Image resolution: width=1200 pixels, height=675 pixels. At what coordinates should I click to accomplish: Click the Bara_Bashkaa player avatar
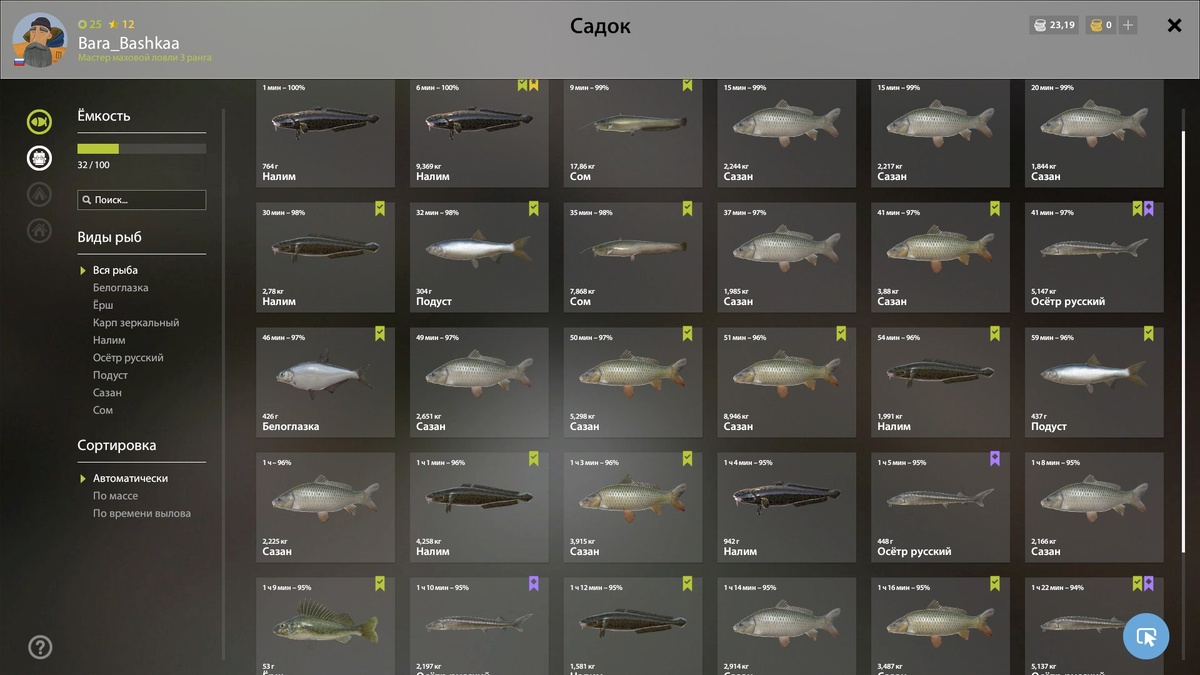pos(40,42)
